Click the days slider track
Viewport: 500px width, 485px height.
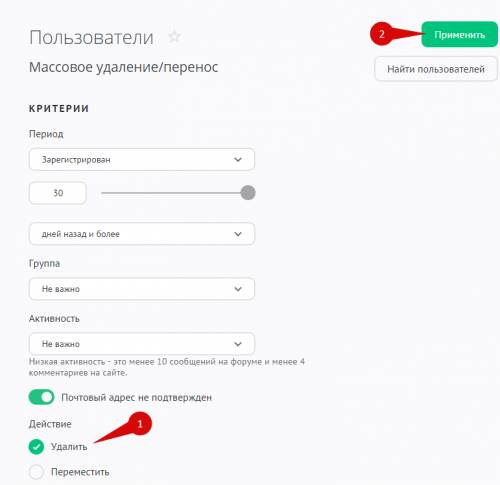174,193
